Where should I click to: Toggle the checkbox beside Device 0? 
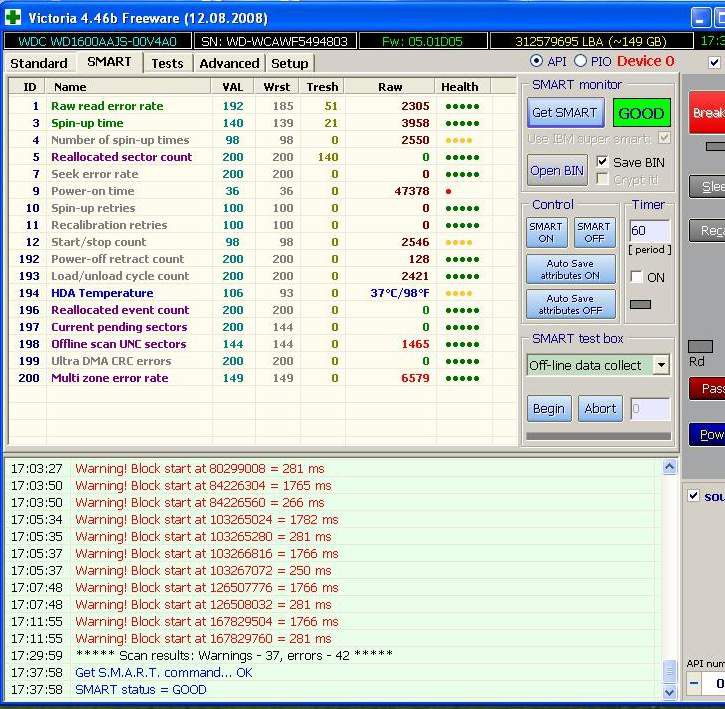tap(714, 62)
